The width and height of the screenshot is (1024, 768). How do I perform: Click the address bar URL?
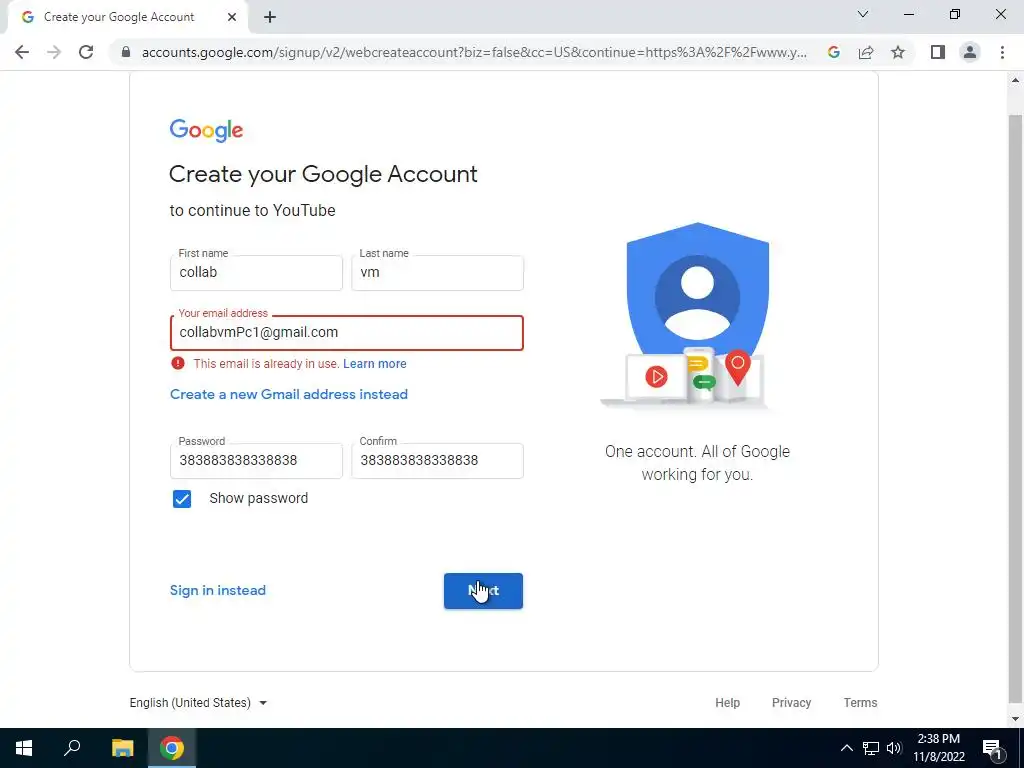tap(474, 52)
